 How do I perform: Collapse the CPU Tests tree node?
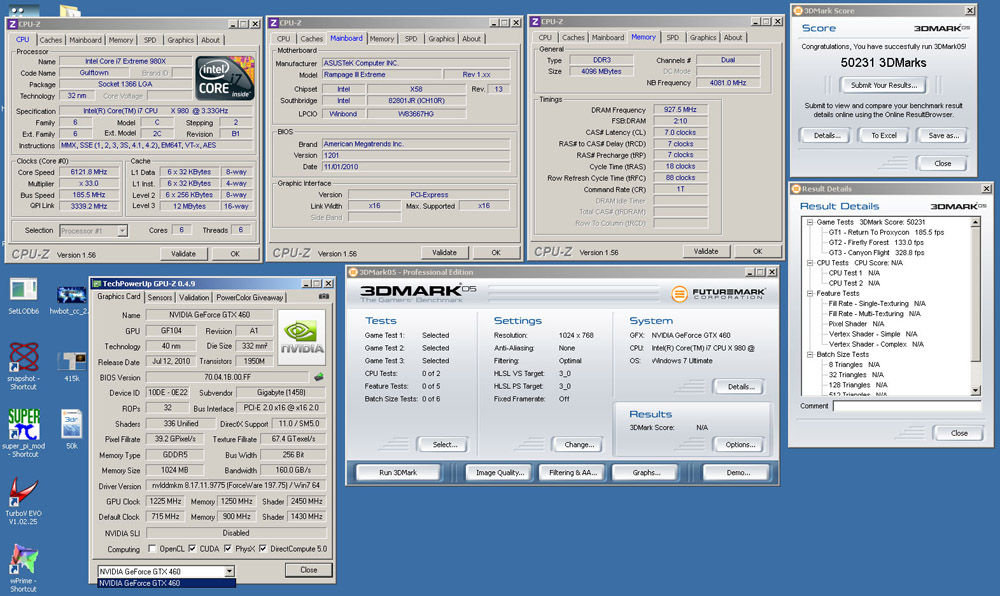(810, 263)
